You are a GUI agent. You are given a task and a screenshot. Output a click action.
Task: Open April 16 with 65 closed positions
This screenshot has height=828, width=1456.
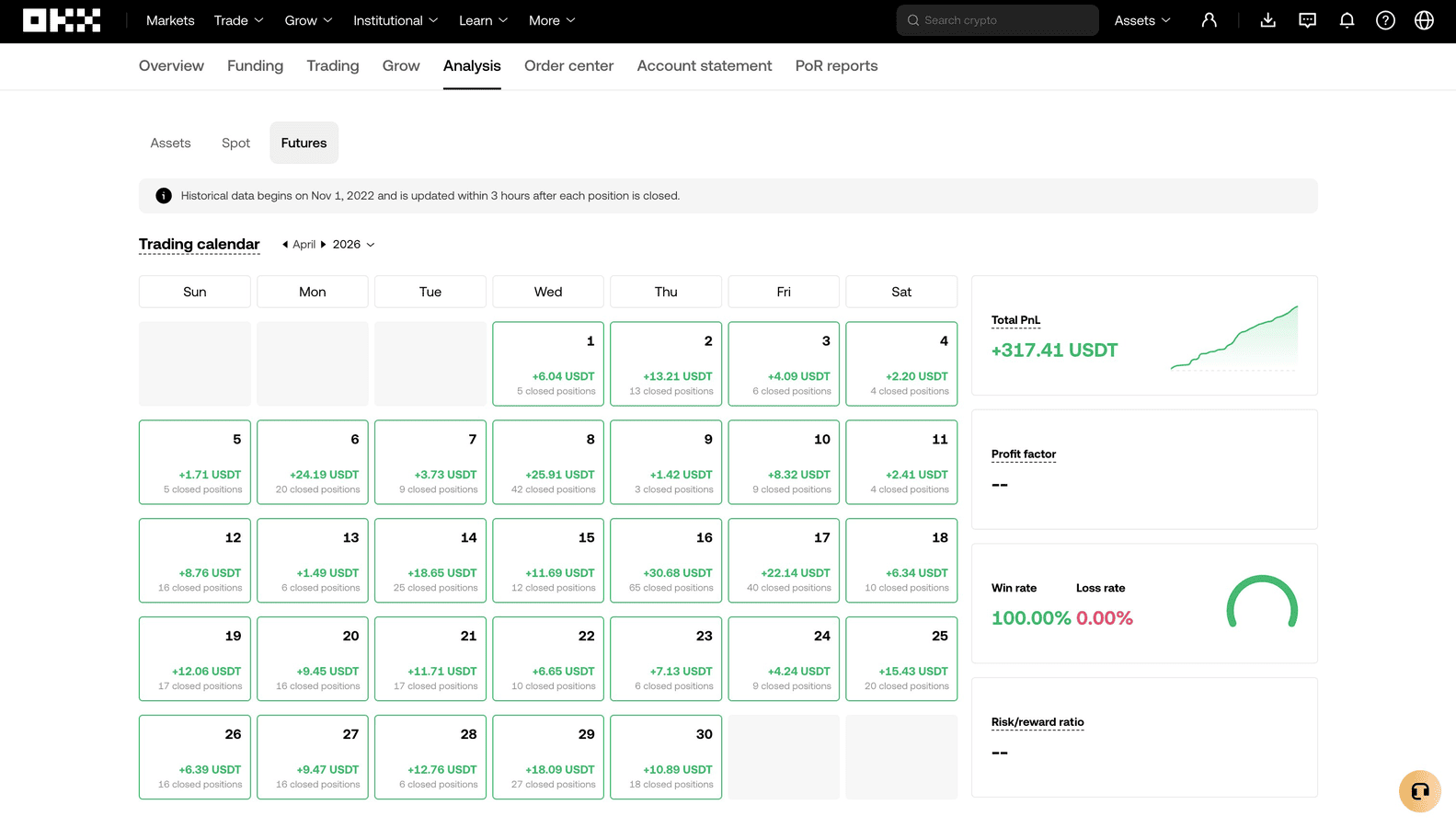(666, 560)
